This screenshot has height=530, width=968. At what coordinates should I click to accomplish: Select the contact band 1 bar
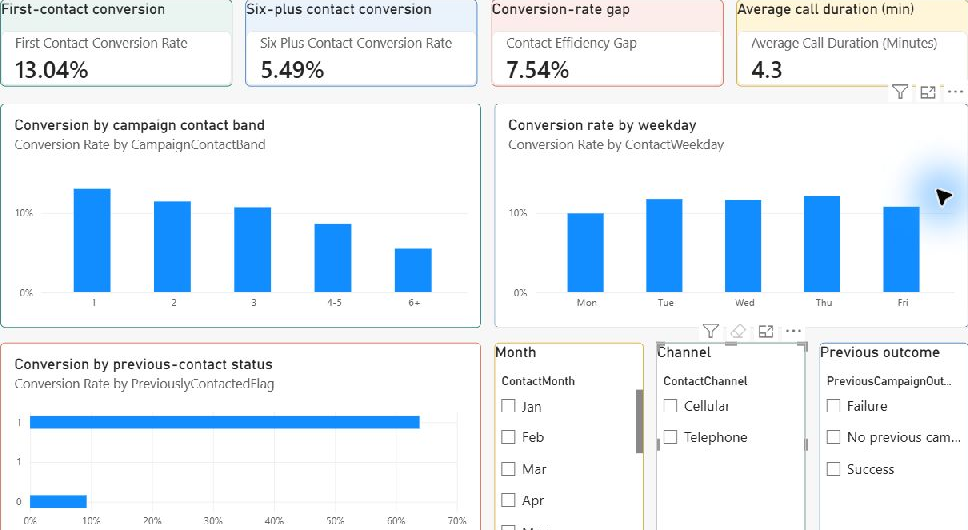click(92, 240)
